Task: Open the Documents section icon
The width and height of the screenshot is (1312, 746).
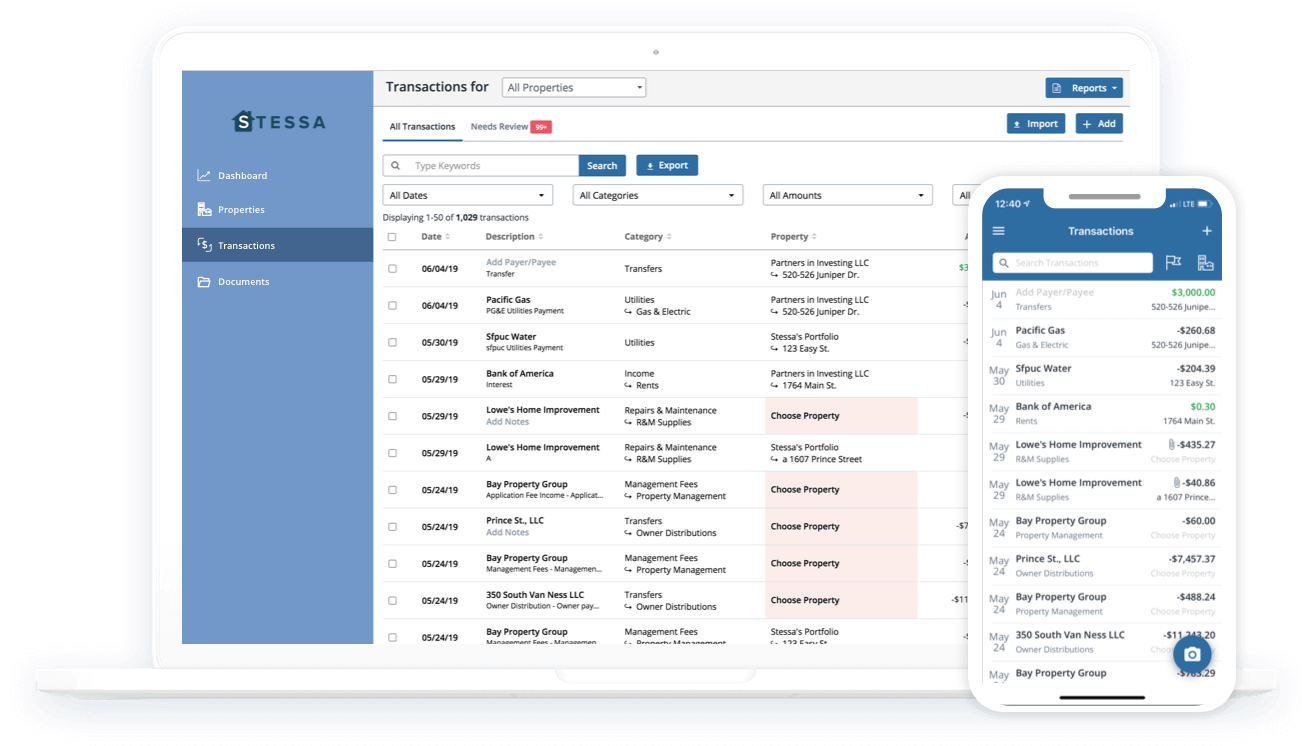Action: pyautogui.click(x=203, y=281)
